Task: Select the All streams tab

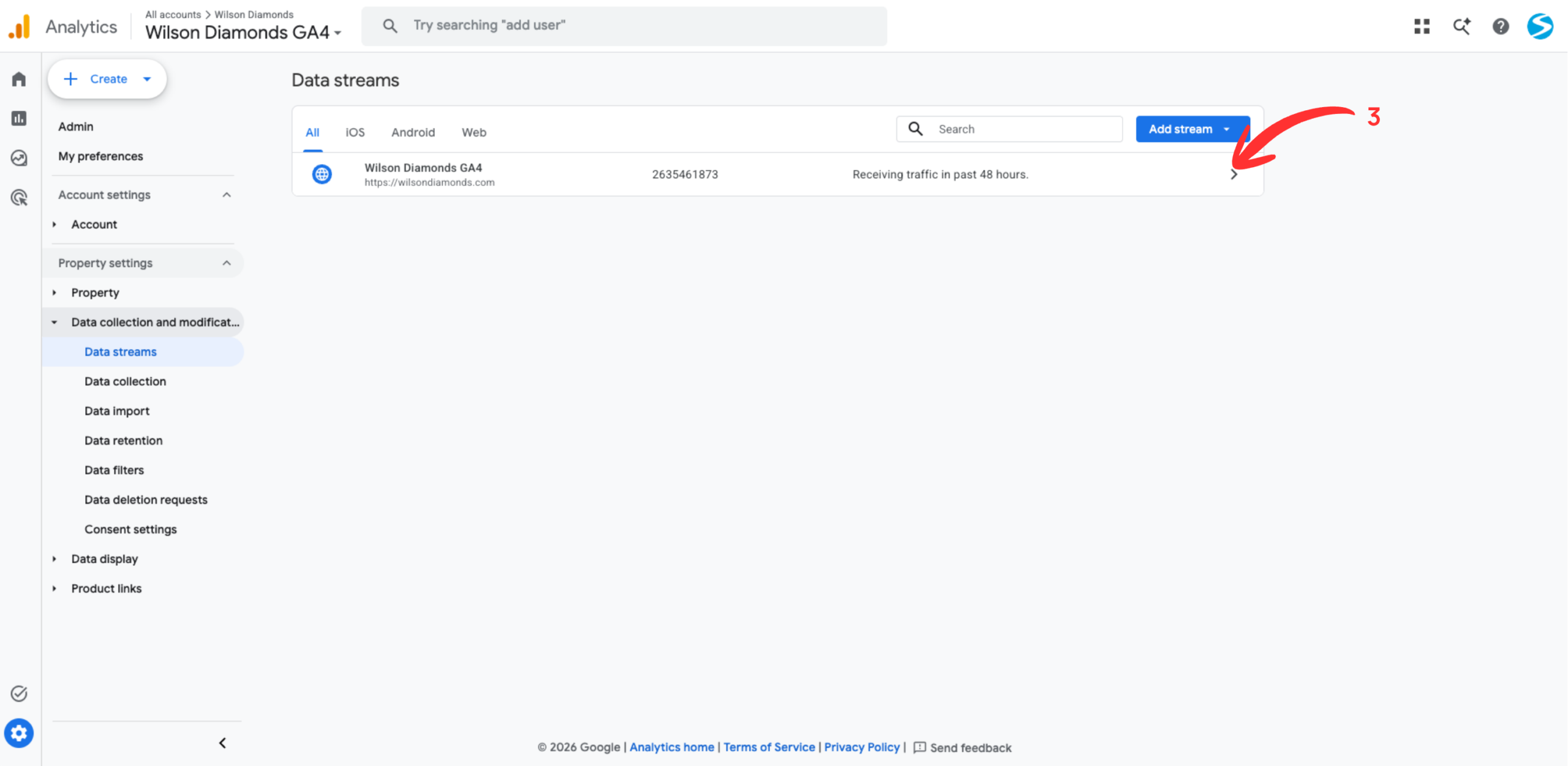Action: (x=312, y=132)
